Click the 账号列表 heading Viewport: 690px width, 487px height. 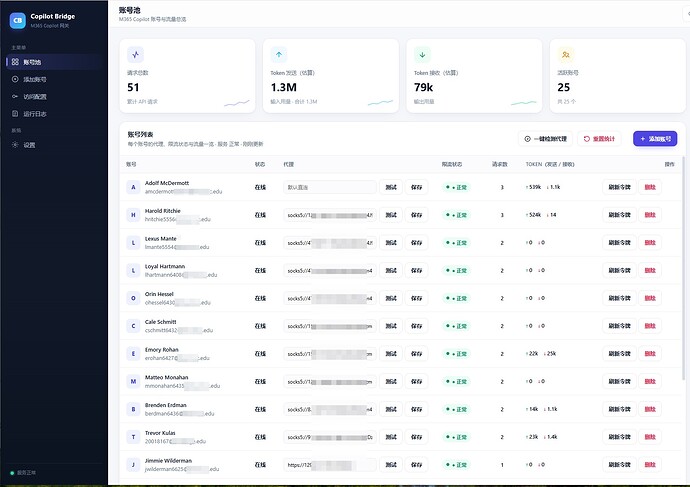tap(140, 134)
